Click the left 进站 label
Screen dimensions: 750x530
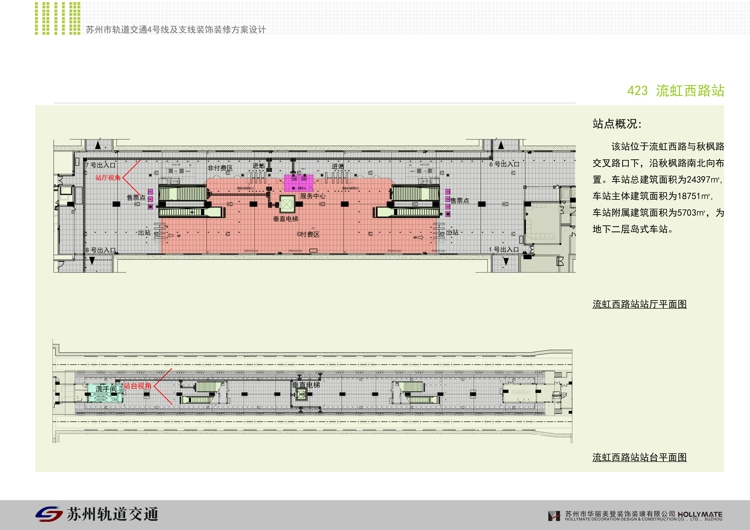click(x=259, y=166)
